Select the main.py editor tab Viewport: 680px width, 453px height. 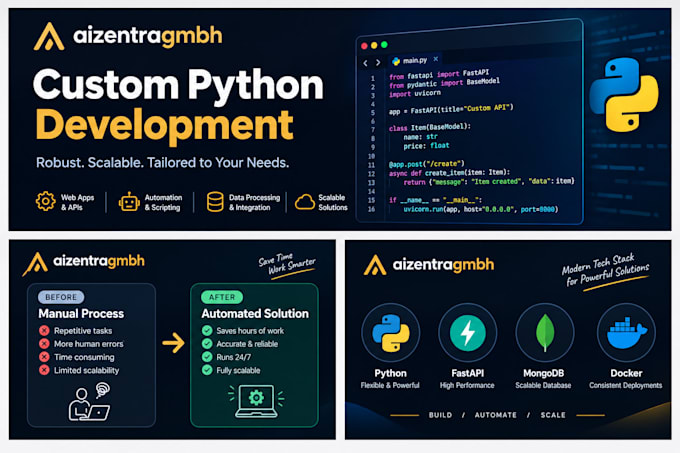tap(409, 61)
